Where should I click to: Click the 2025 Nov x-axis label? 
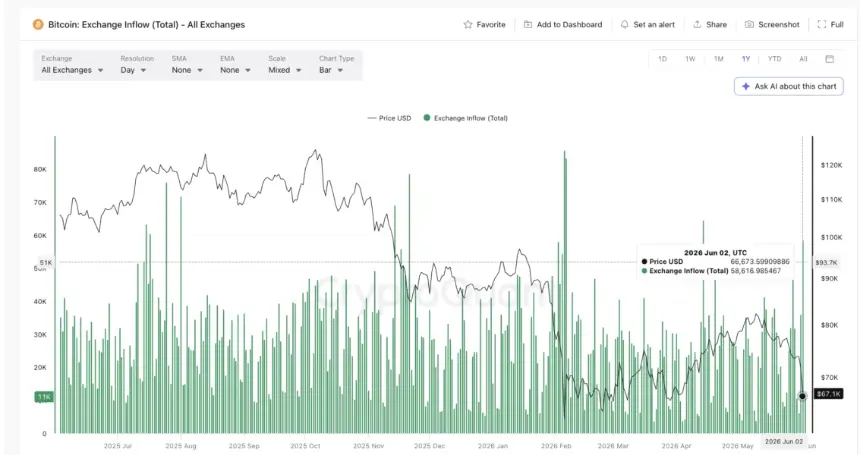click(x=369, y=446)
